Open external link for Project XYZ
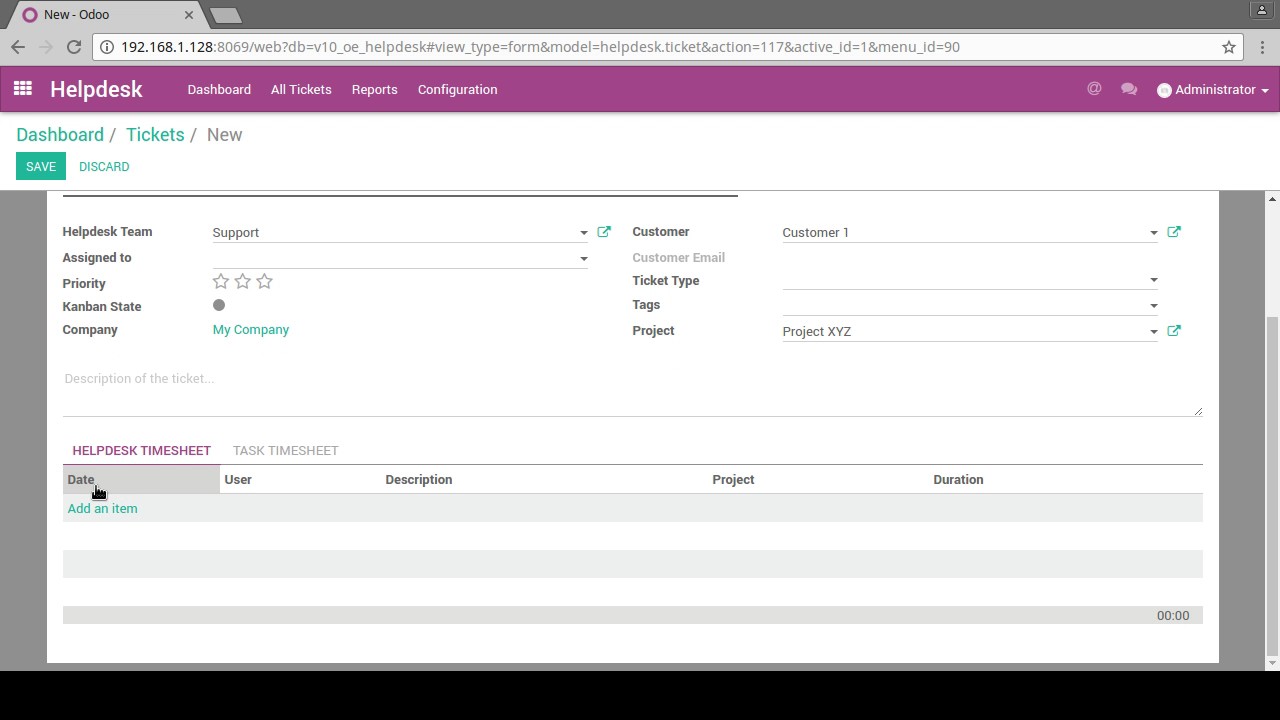 1174,331
